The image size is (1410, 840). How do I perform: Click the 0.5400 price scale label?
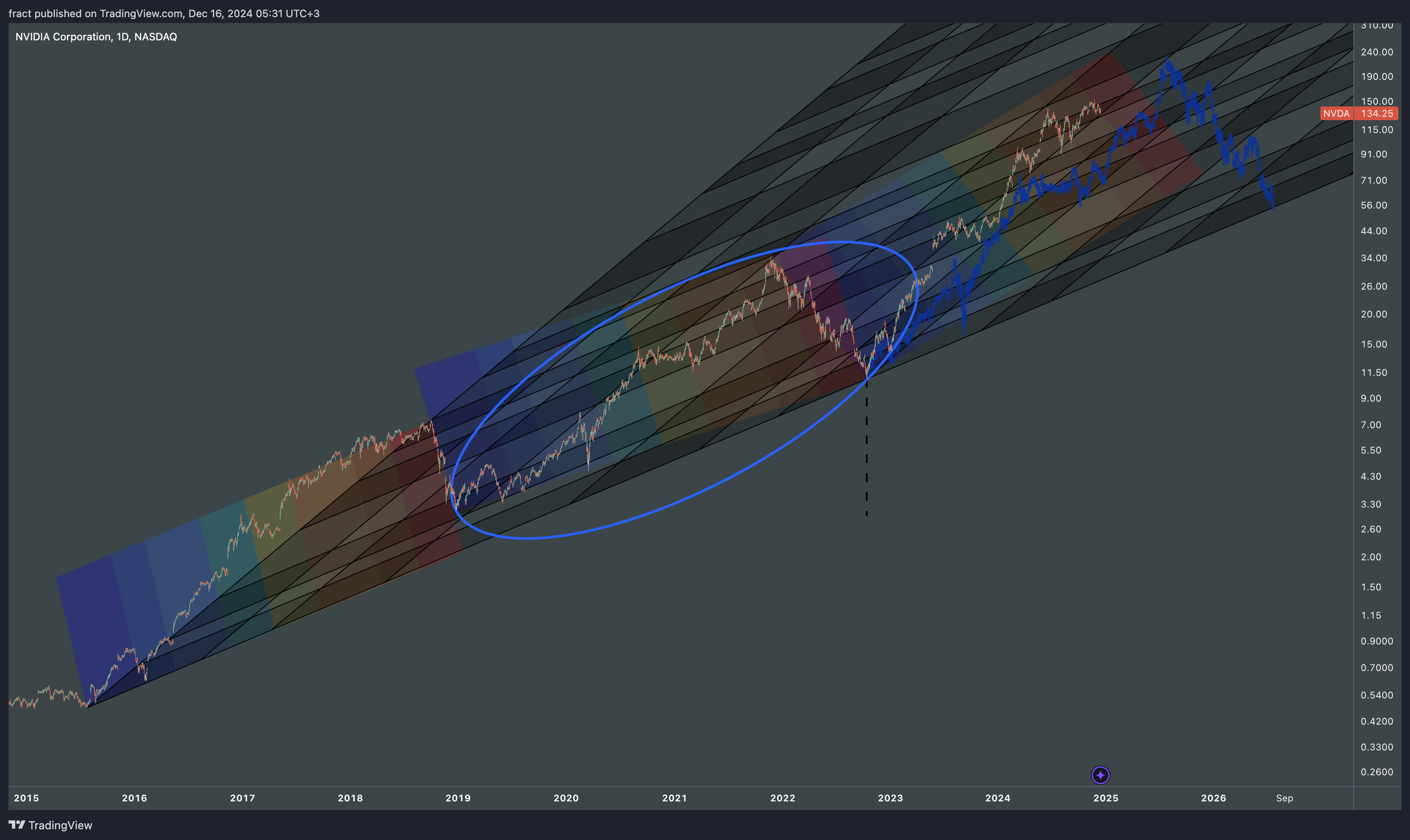pos(1377,695)
